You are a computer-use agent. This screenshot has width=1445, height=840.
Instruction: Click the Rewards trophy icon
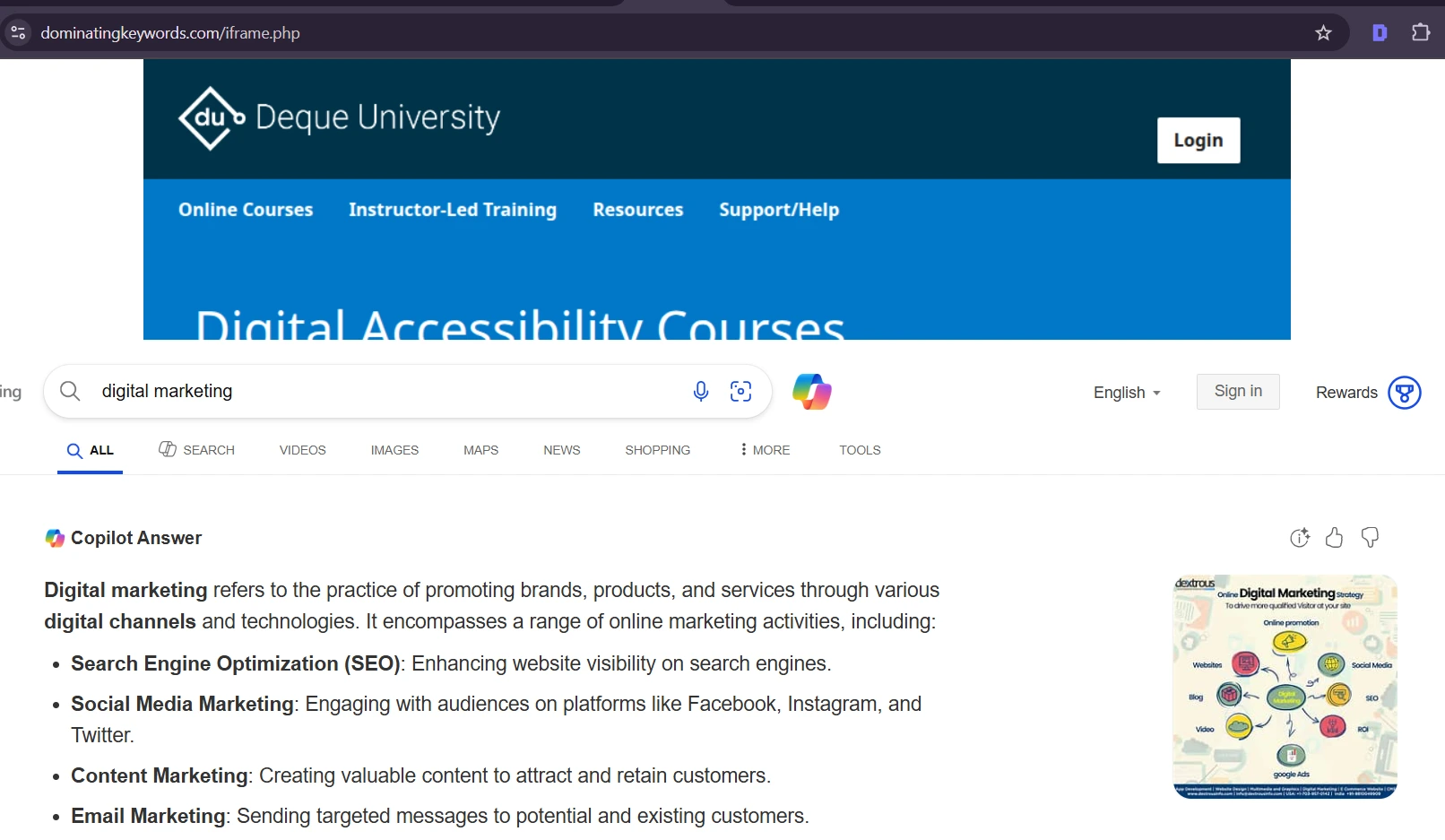[x=1404, y=393]
